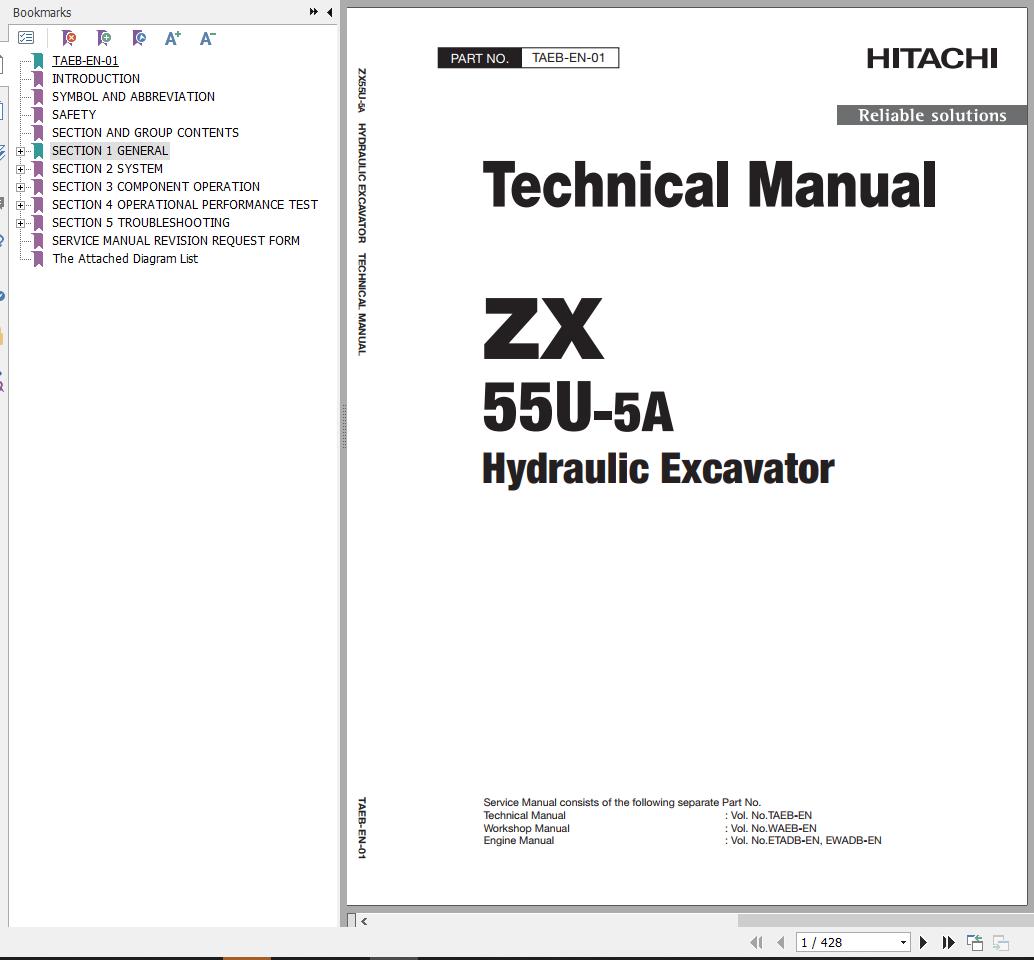Expand SECTION 5 TROUBLESHOOTING tree node
The height and width of the screenshot is (960, 1034).
click(20, 223)
